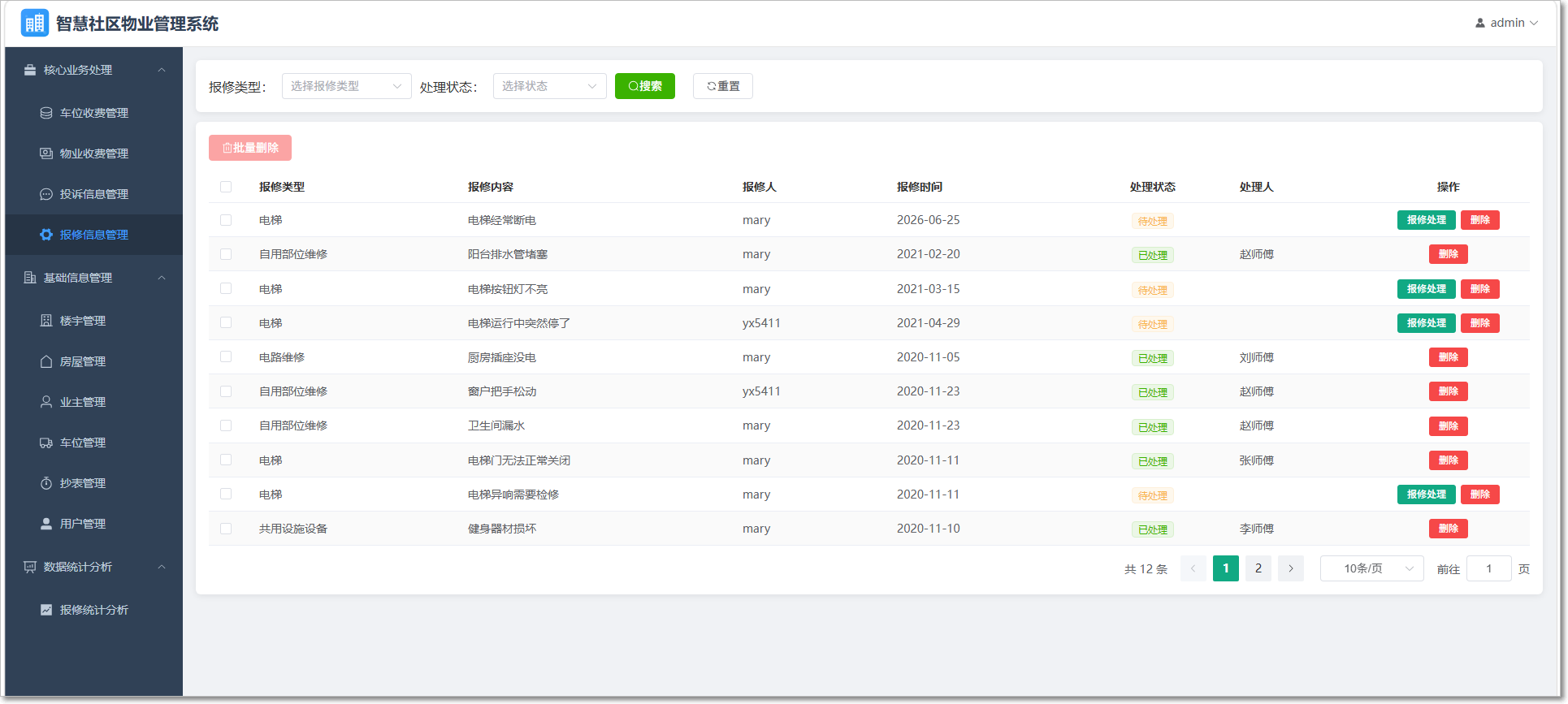Click the timer icon beside 抄表管理
The image size is (1568, 704).
click(46, 483)
